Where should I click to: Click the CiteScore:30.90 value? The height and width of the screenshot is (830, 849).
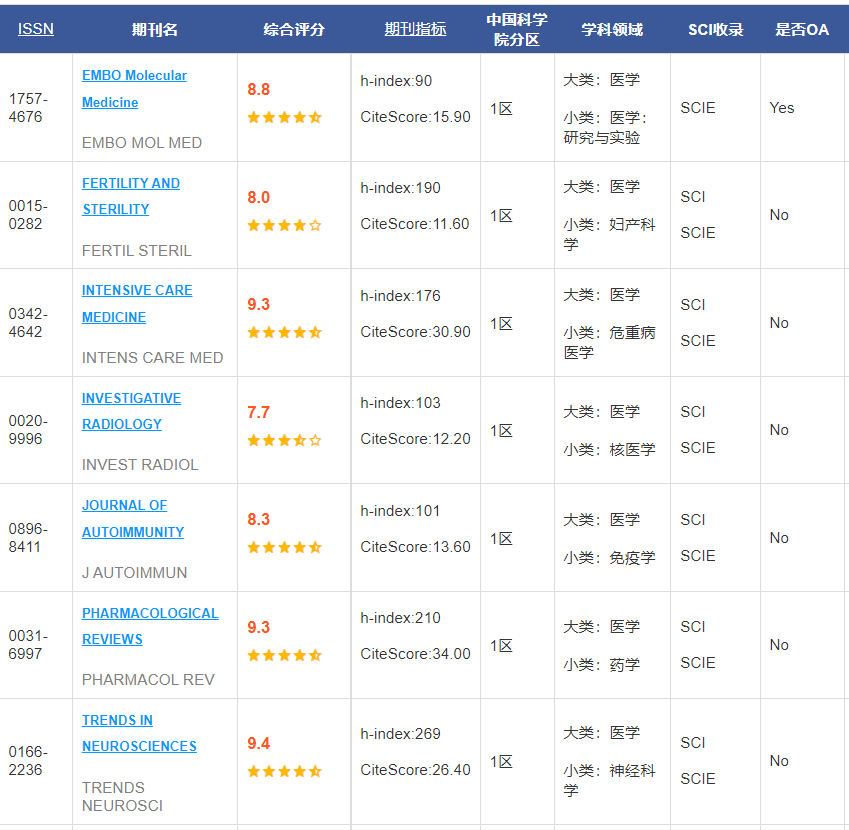(415, 332)
